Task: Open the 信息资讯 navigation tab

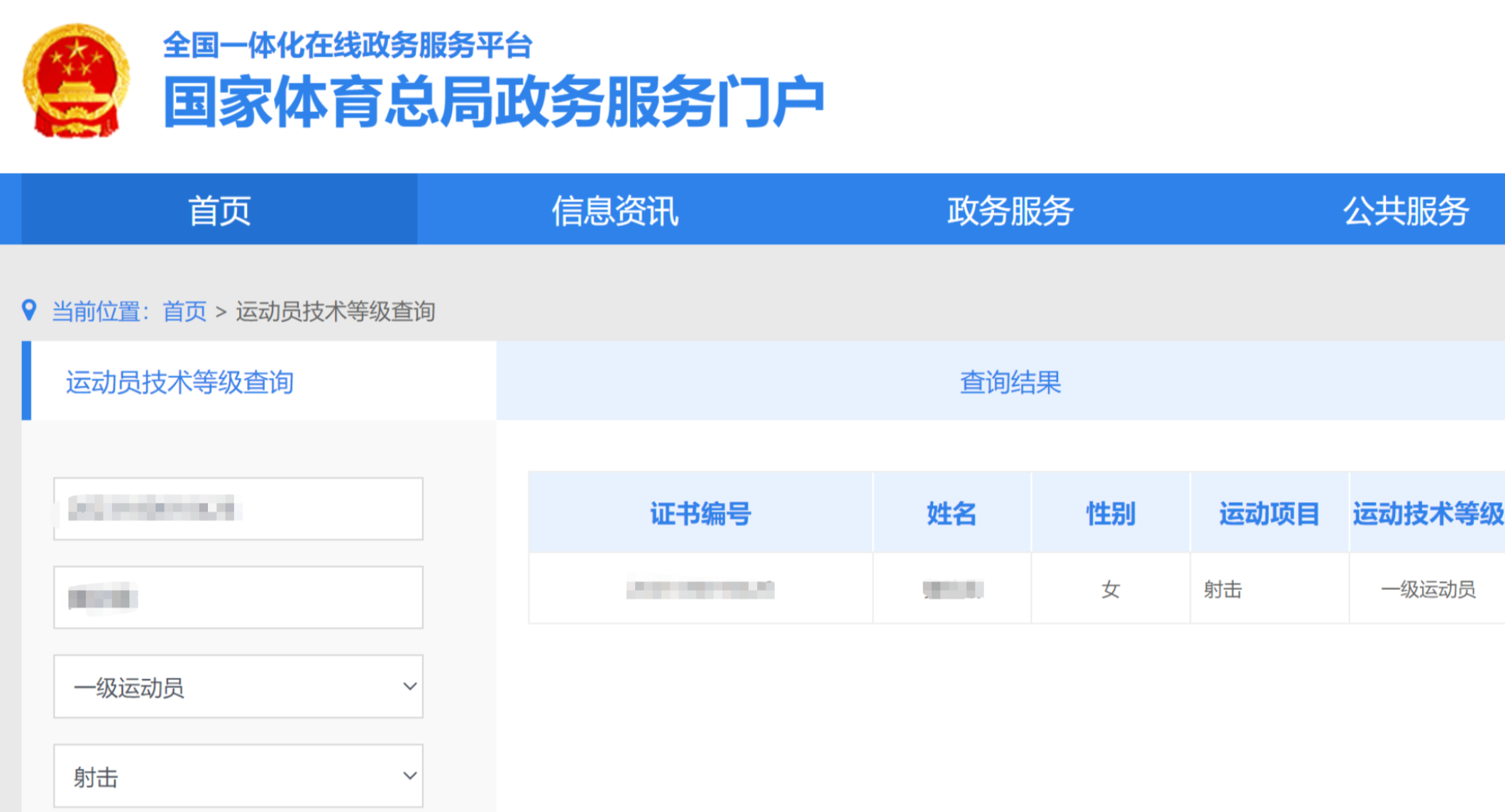Action: 614,211
